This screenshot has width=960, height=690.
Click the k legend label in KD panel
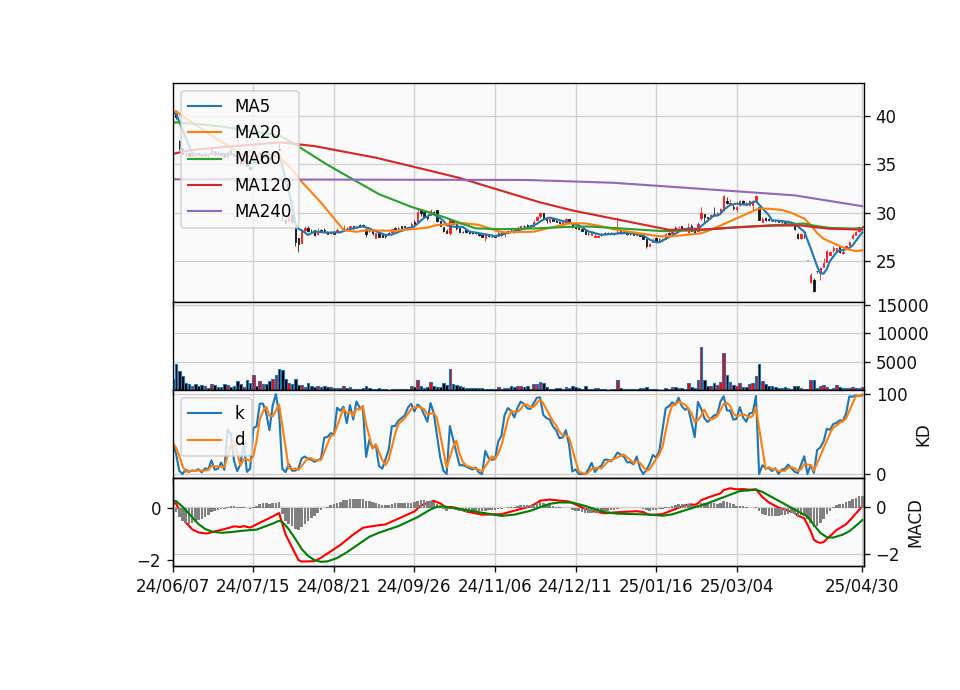point(240,413)
